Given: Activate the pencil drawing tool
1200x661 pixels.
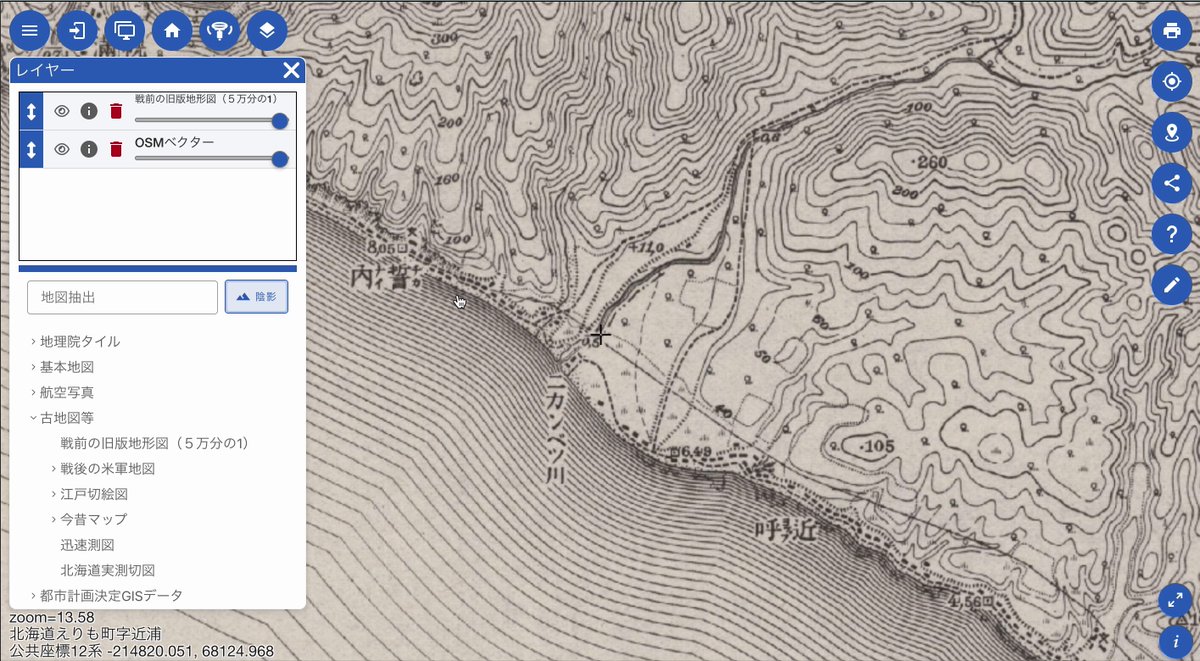Looking at the screenshot, I should tap(1172, 285).
